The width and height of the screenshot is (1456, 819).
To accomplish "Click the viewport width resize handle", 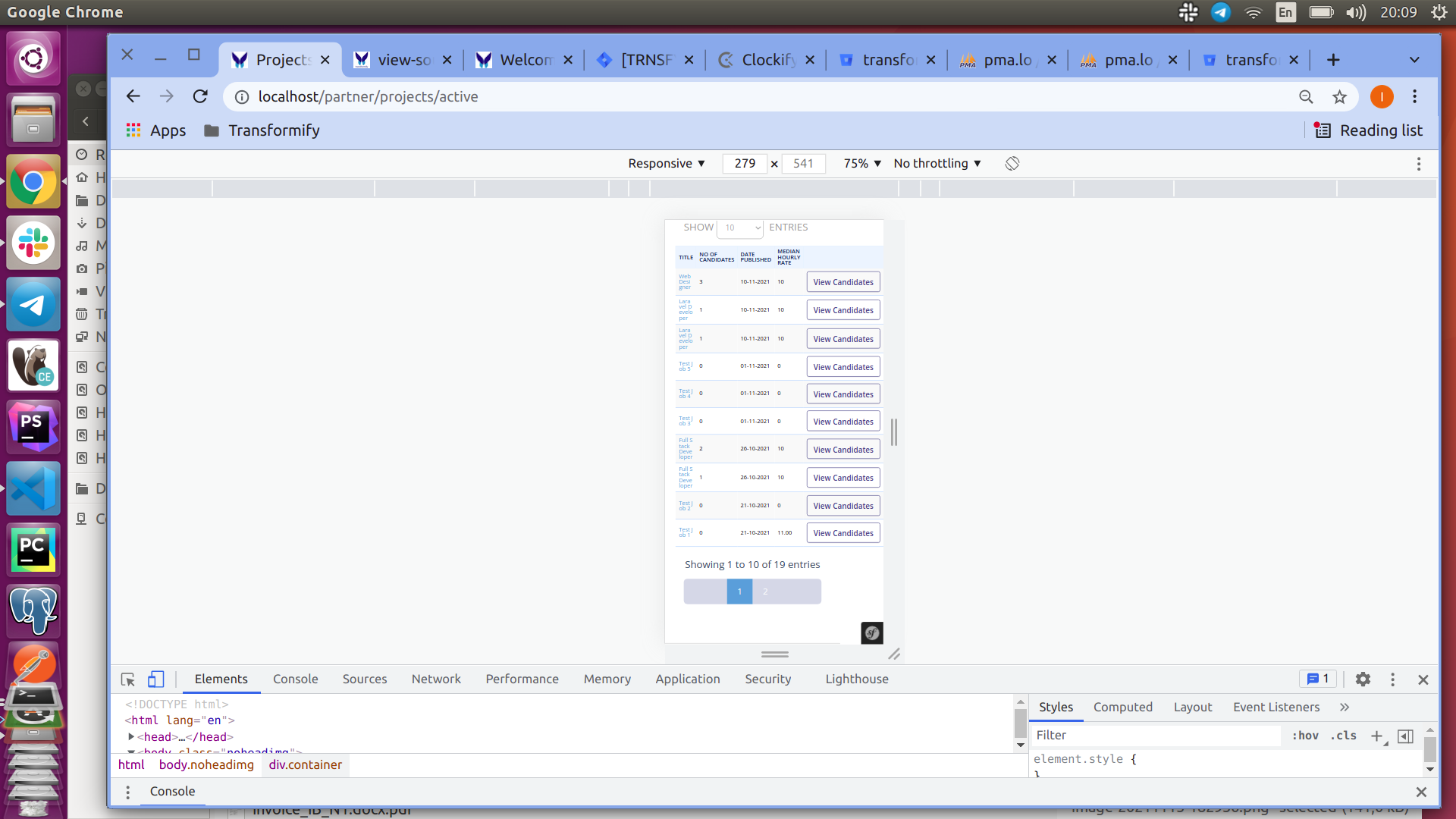I will pos(894,432).
